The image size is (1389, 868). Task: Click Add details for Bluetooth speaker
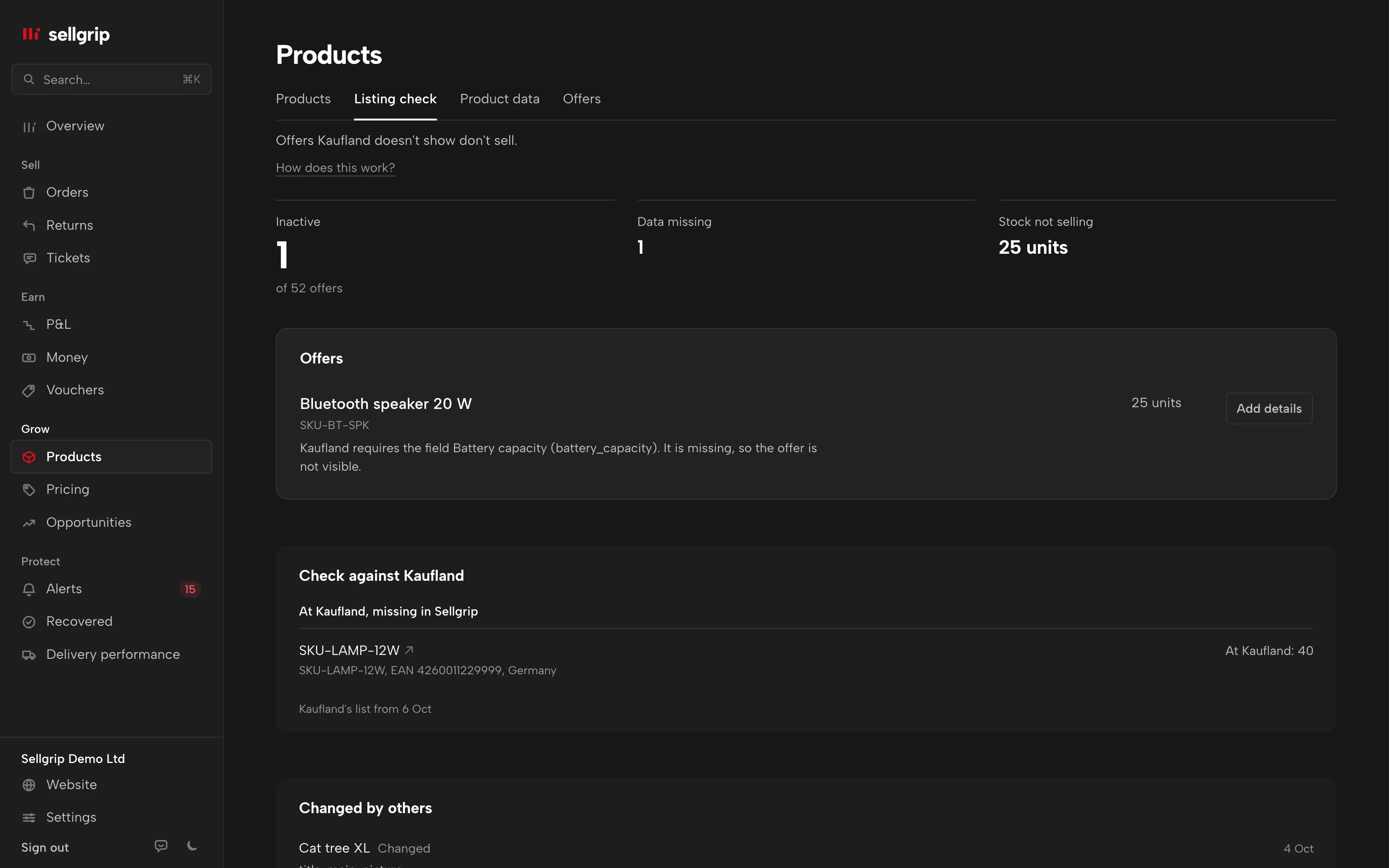(x=1269, y=408)
